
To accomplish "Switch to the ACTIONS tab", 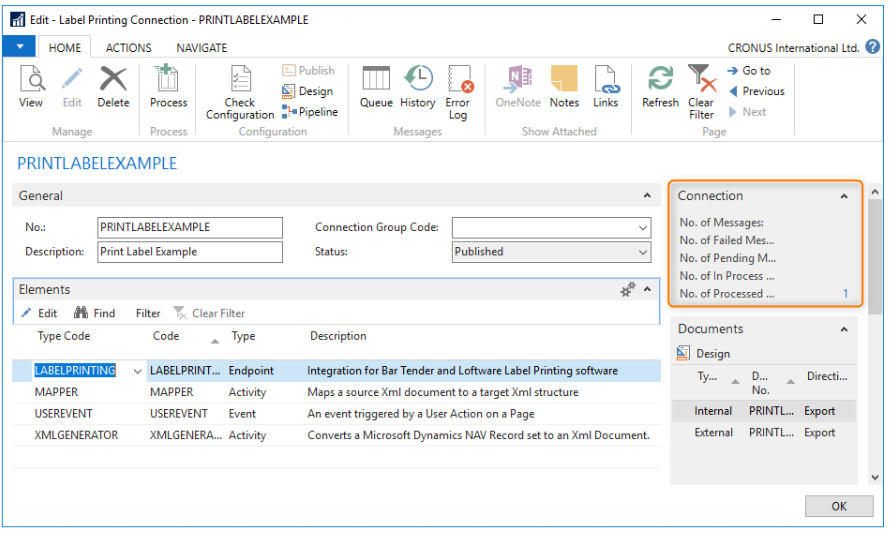I will pyautogui.click(x=129, y=48).
